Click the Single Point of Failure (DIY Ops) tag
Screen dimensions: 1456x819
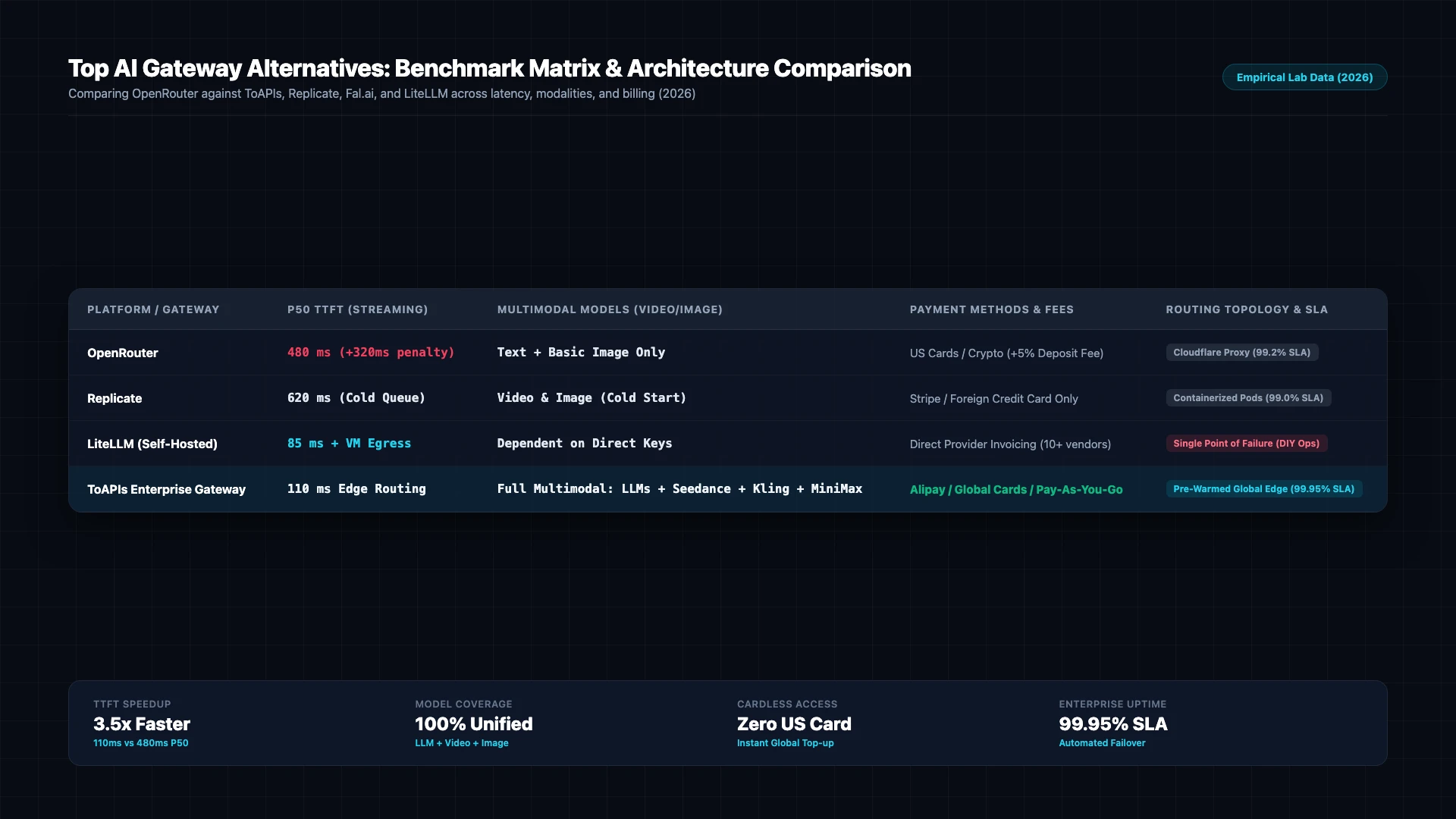[x=1247, y=444]
